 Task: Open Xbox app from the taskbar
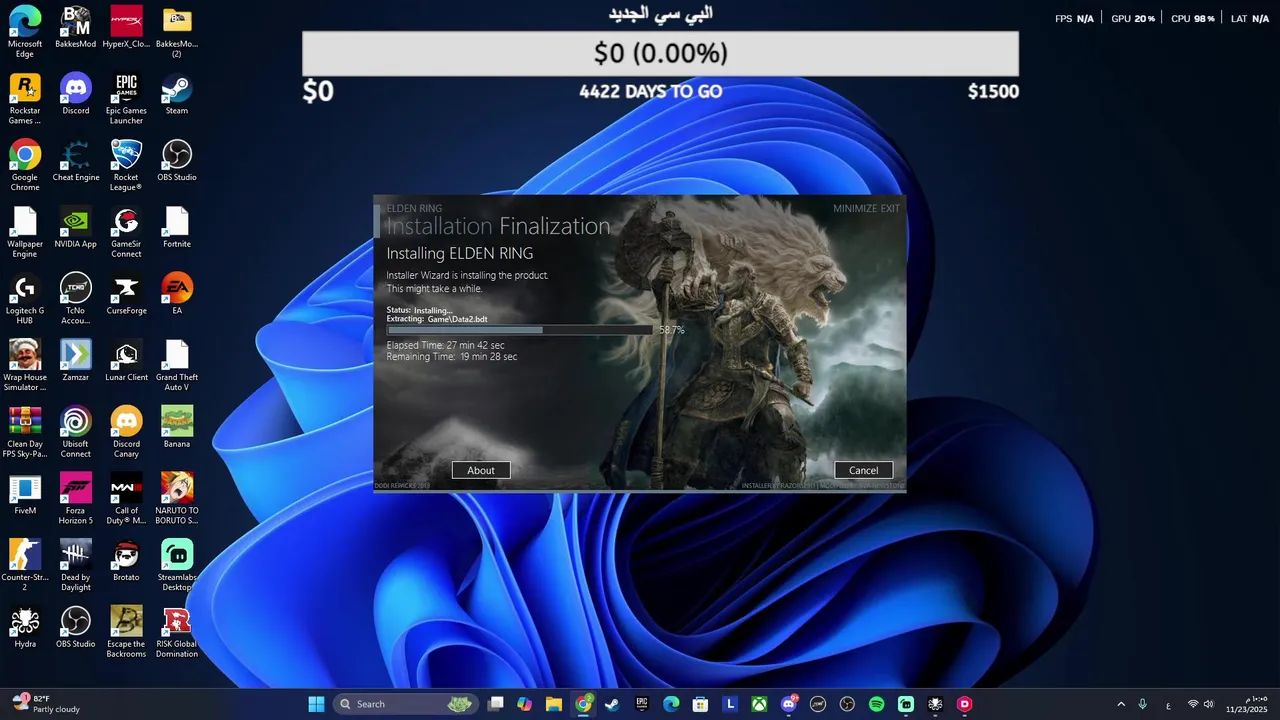(x=759, y=704)
